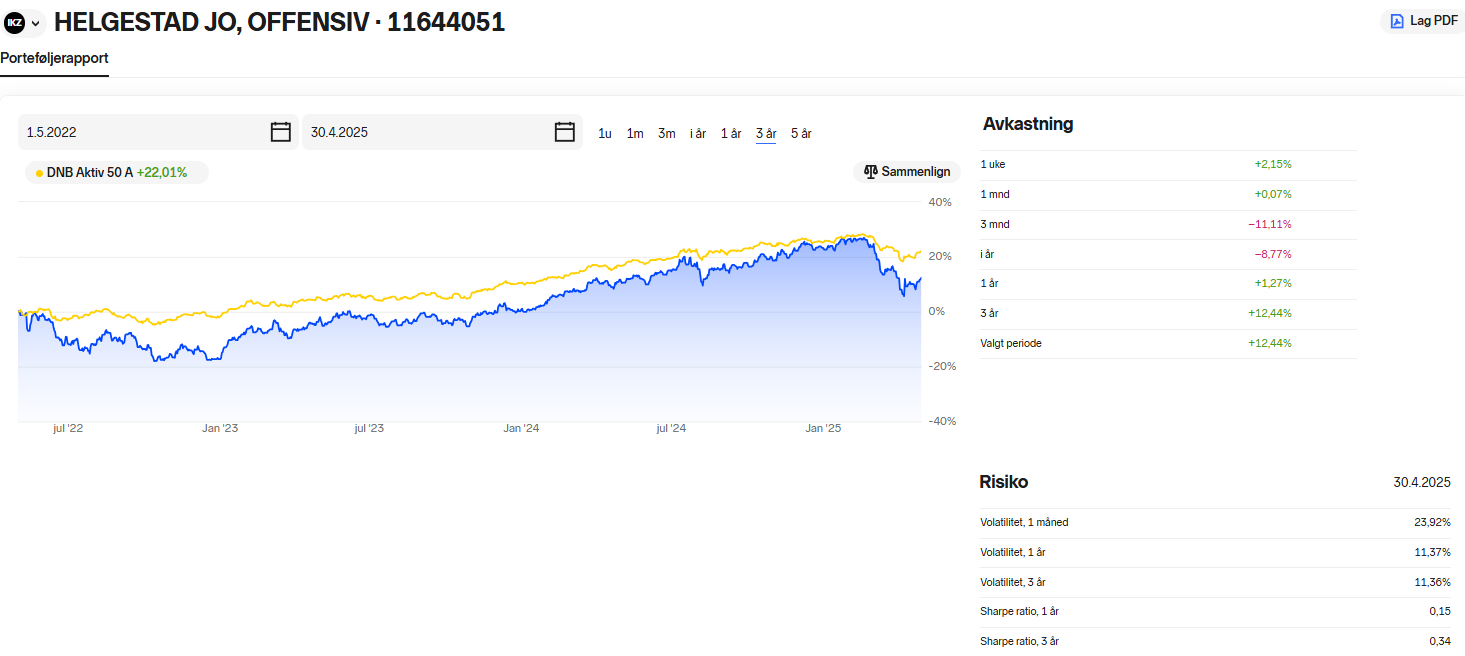The width and height of the screenshot is (1465, 656).
Task: Click the start date field 1.5.2022
Action: tap(158, 132)
